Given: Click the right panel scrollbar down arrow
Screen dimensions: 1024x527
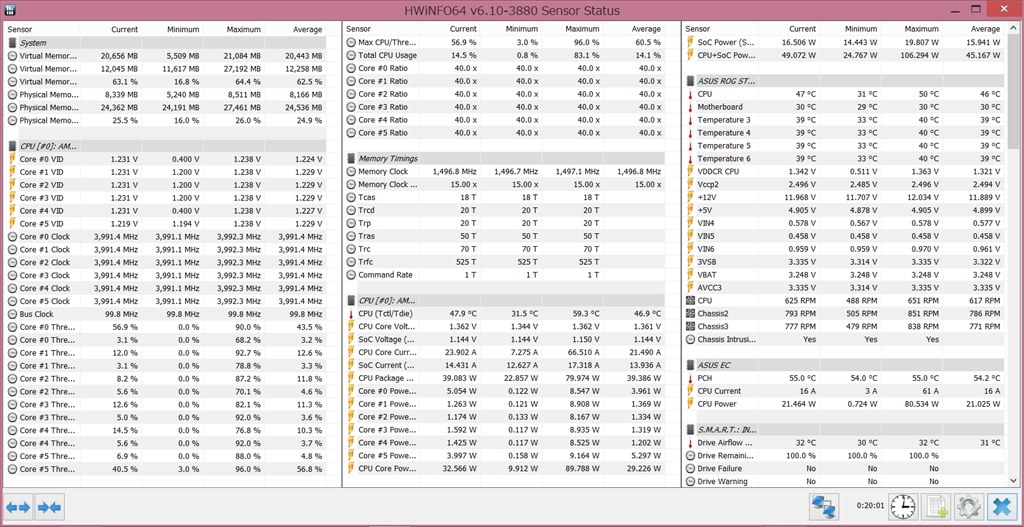Looking at the screenshot, I should tap(1013, 481).
